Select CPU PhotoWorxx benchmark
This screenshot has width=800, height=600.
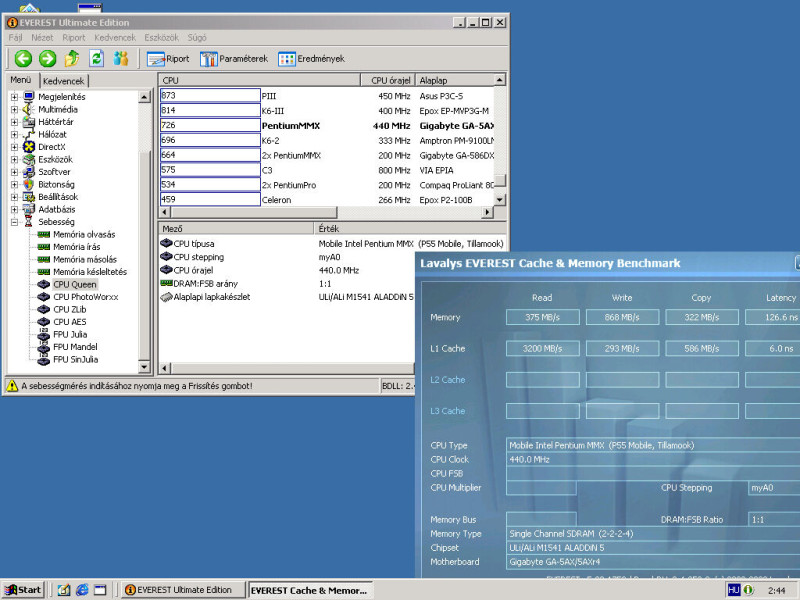click(86, 297)
